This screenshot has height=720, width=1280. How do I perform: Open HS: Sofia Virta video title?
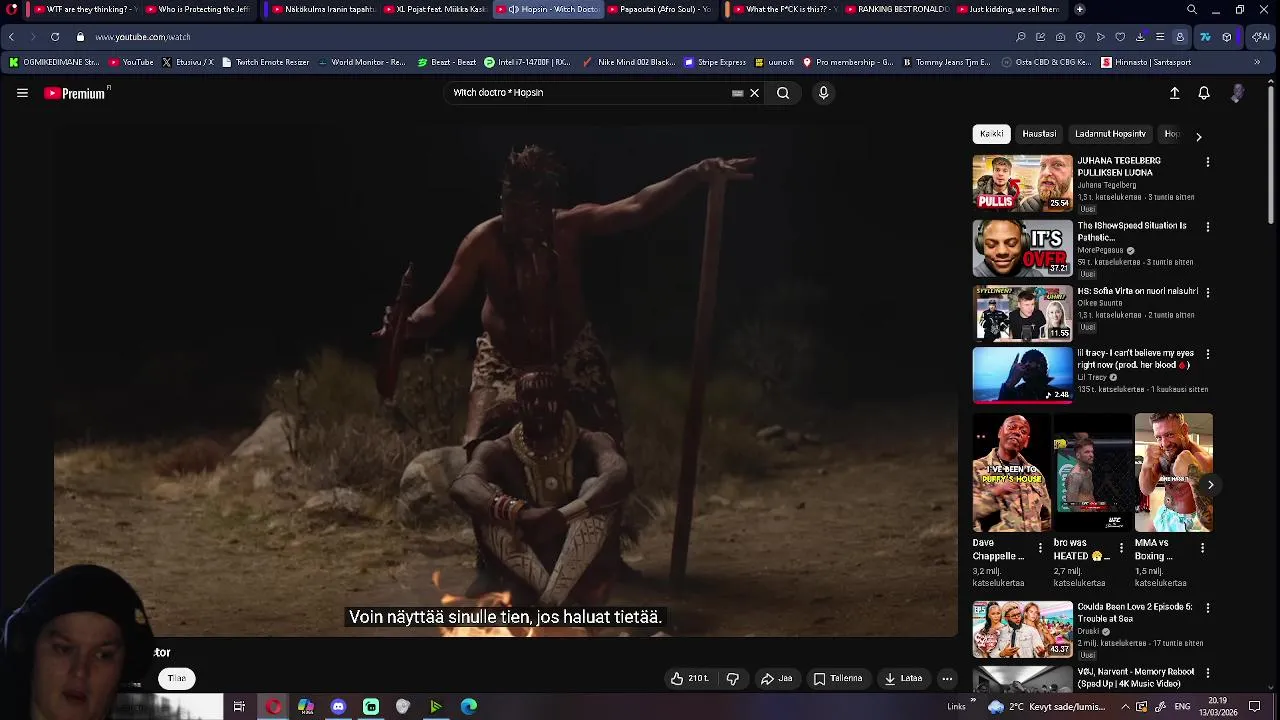pos(1137,292)
